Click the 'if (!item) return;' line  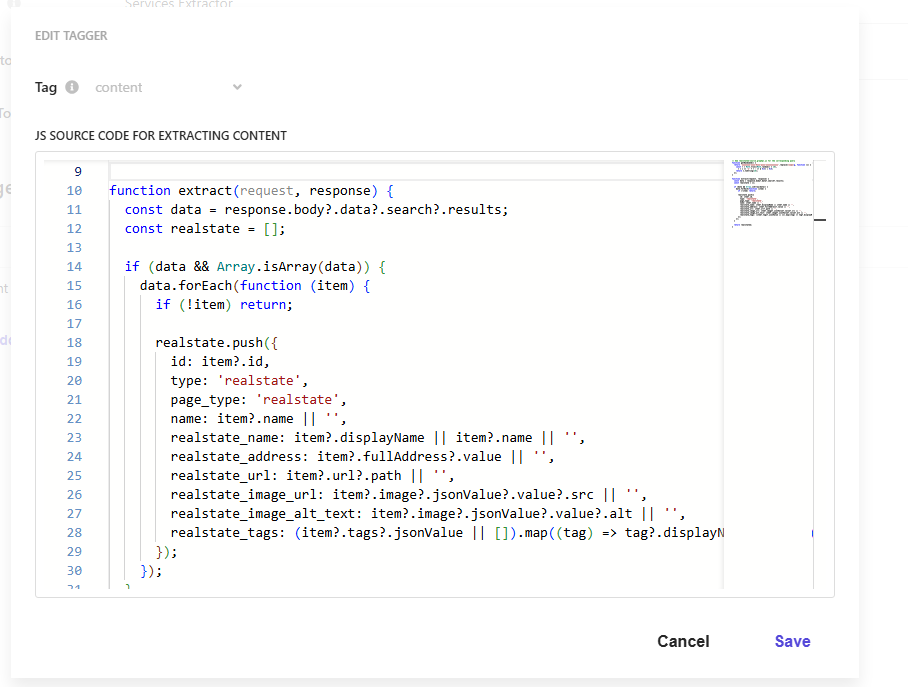coord(224,305)
